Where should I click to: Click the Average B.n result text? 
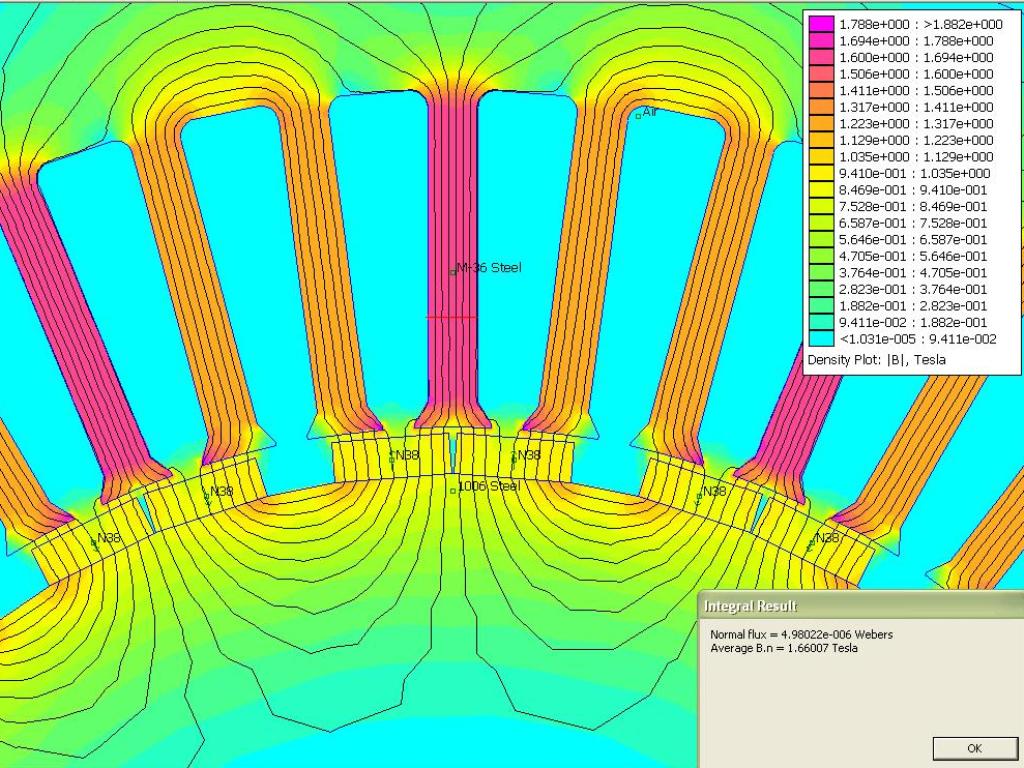coord(783,648)
